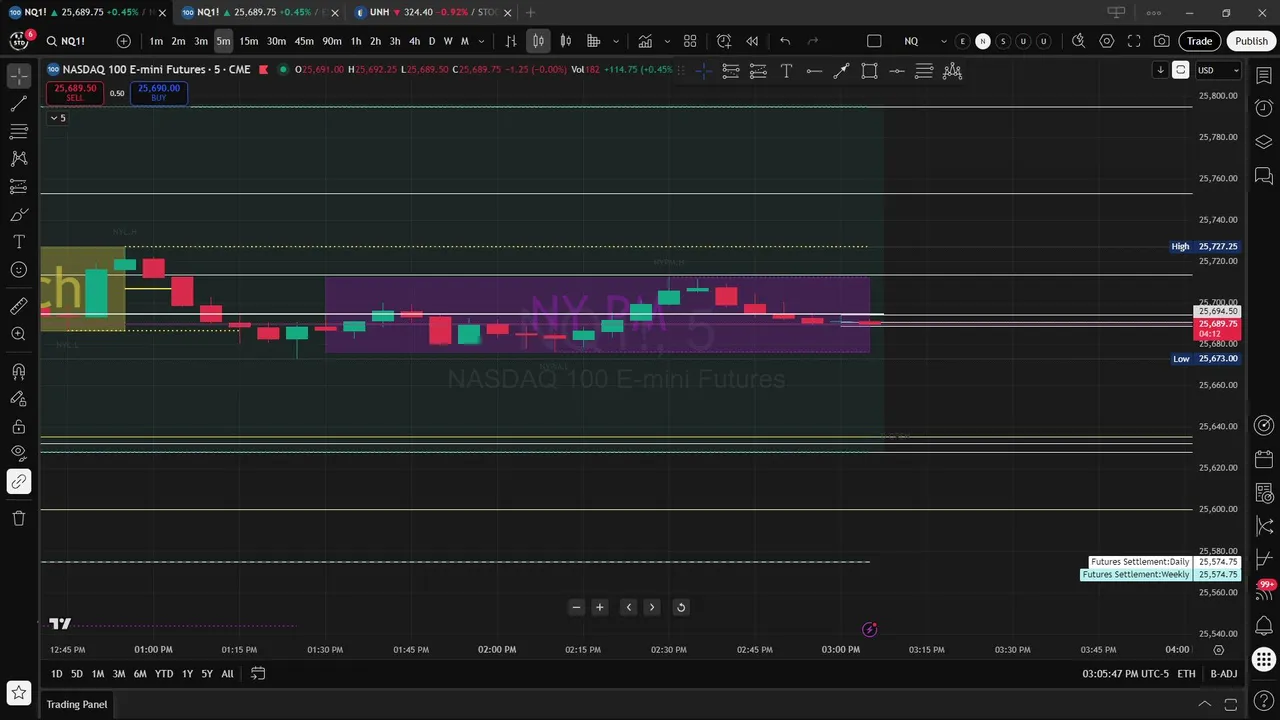1280x720 pixels.
Task: Toggle the S sync circle button
Action: [1003, 41]
